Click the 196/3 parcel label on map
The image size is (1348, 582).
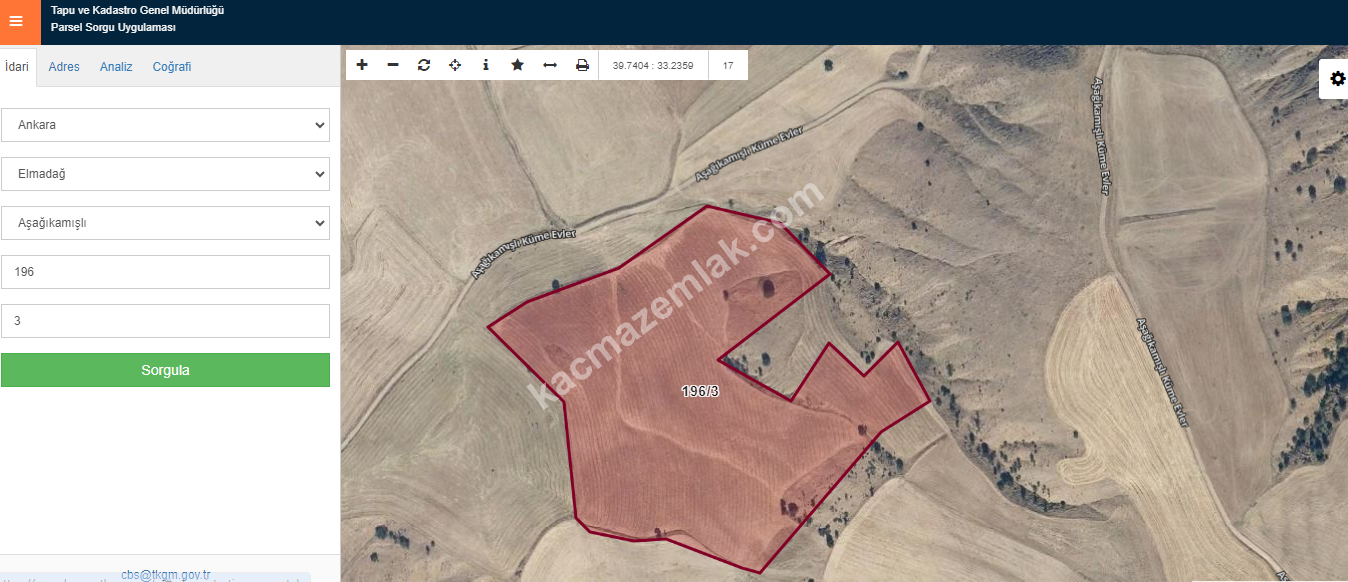pos(700,391)
